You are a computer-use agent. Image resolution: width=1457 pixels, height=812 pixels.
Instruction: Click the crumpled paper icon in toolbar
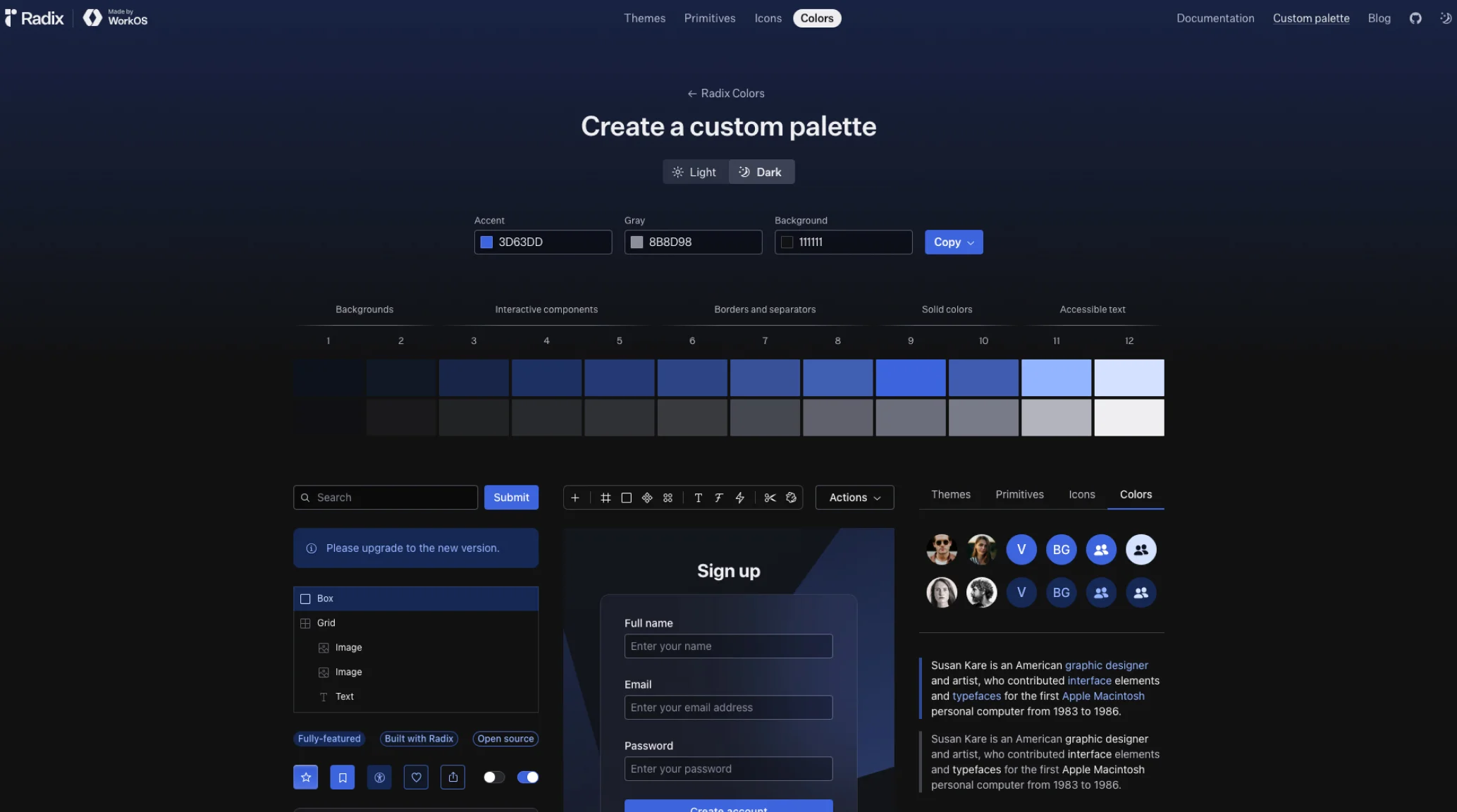click(791, 498)
